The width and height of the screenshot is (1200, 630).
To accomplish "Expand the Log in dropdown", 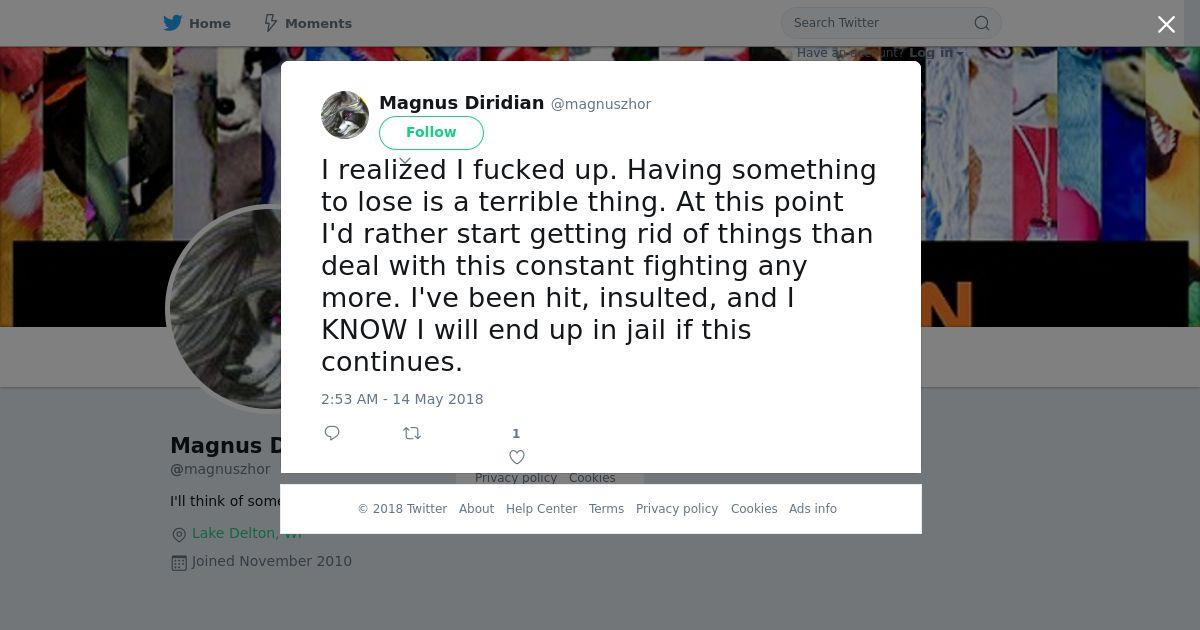I will [935, 53].
